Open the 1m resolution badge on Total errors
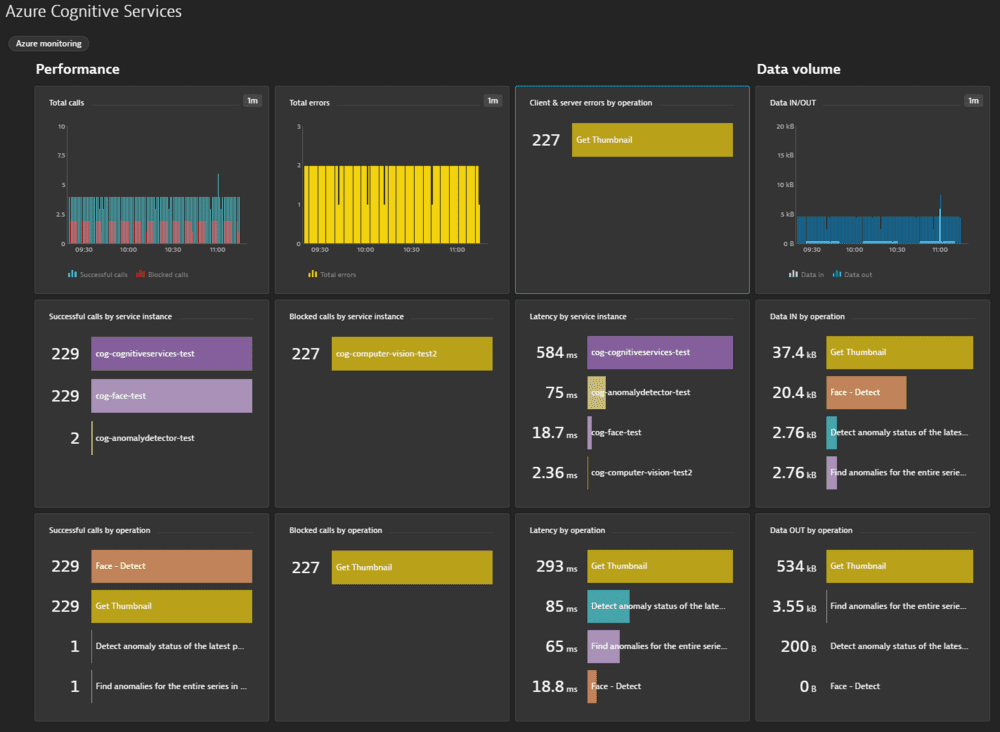Image resolution: width=1000 pixels, height=732 pixels. point(493,100)
